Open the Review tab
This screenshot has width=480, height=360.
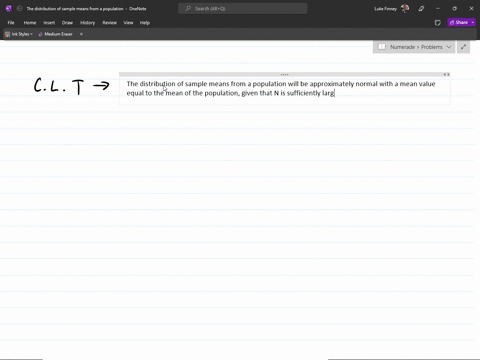(x=109, y=23)
